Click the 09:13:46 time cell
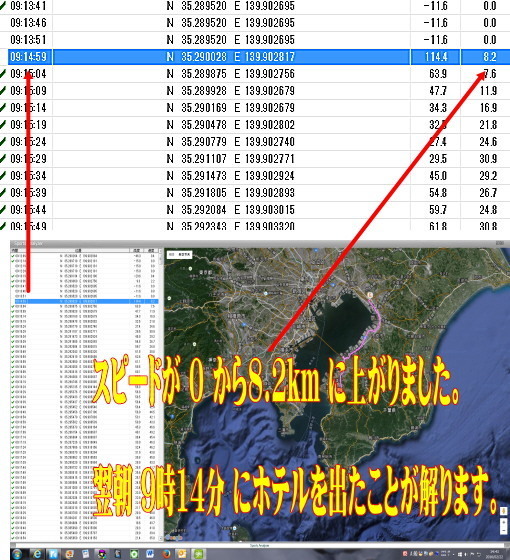The height and width of the screenshot is (560, 510). 28,22
